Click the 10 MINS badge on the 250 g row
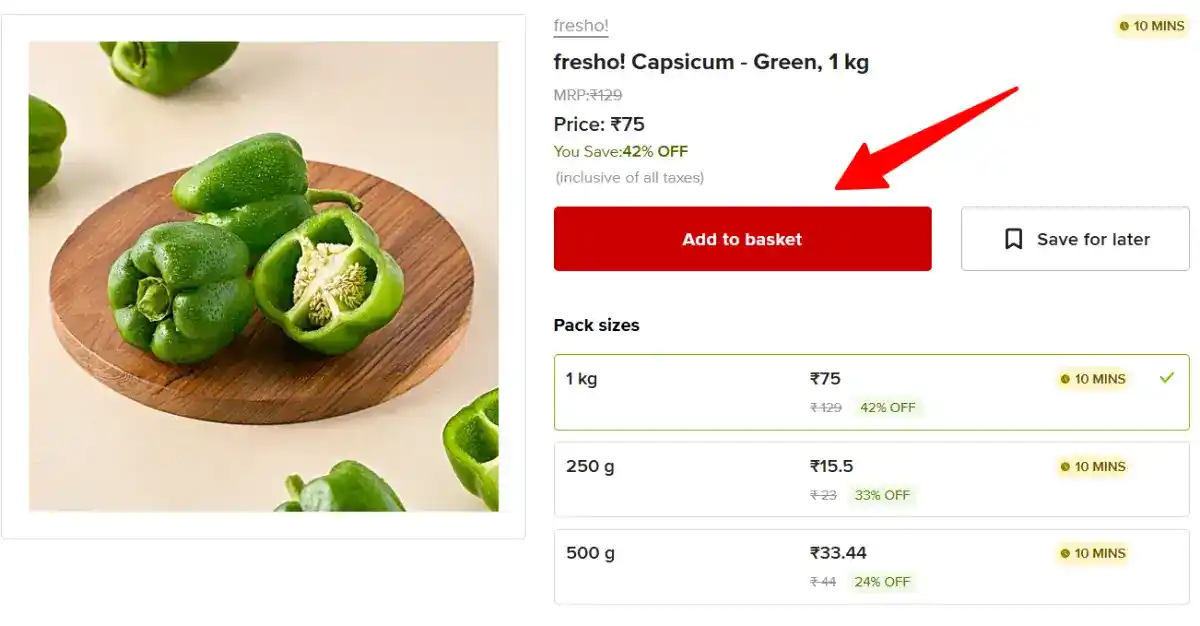The width and height of the screenshot is (1200, 626). pos(1091,466)
